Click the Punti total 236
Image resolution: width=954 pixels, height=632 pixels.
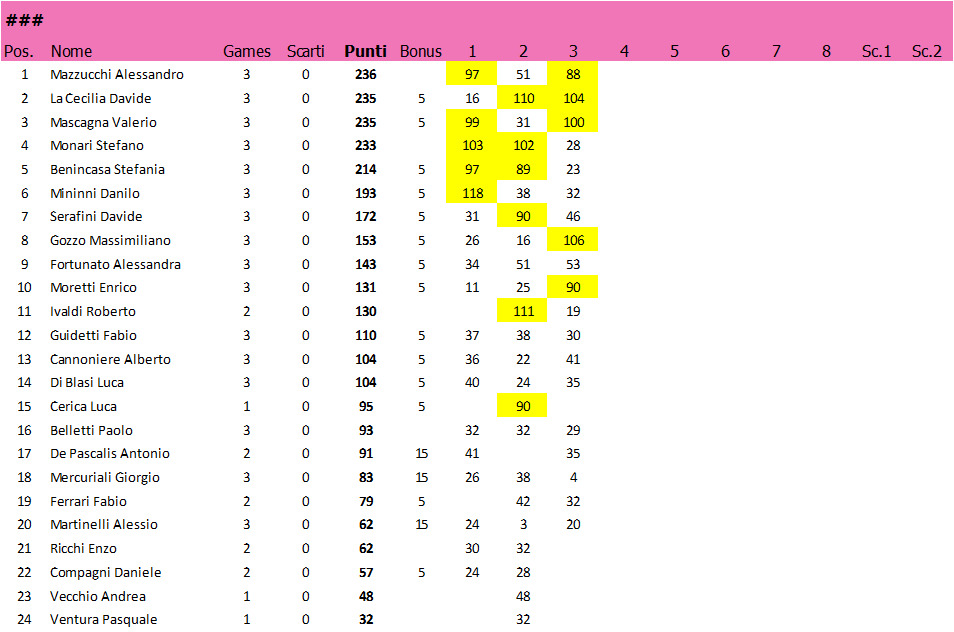366,74
